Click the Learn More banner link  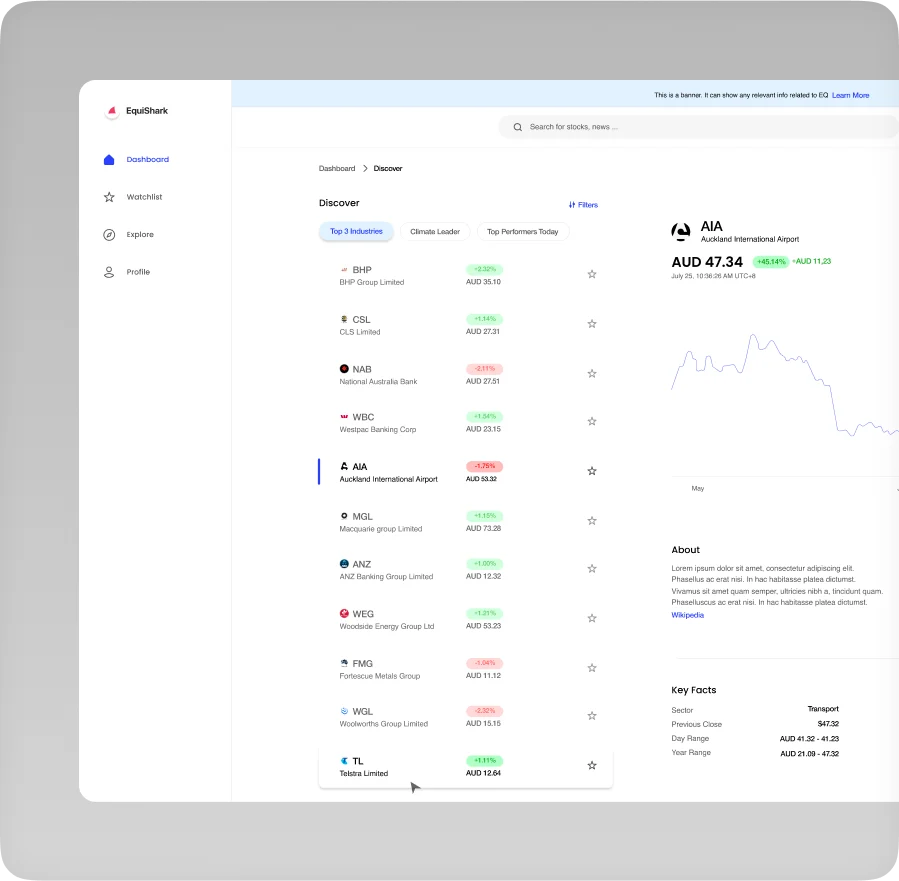[x=850, y=95]
